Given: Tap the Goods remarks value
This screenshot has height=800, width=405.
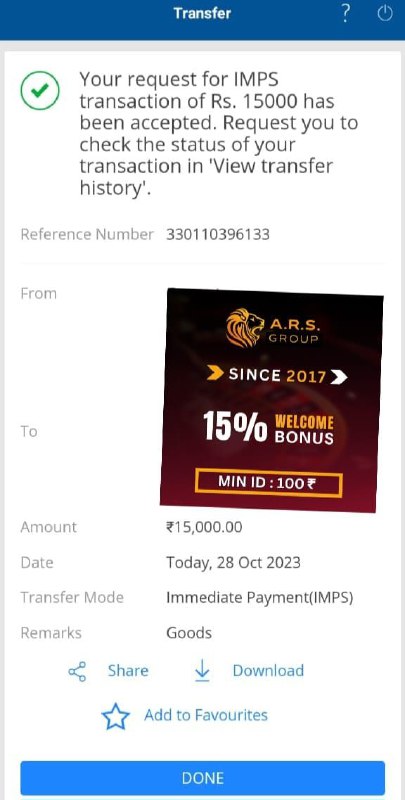Looking at the screenshot, I should point(189,633).
